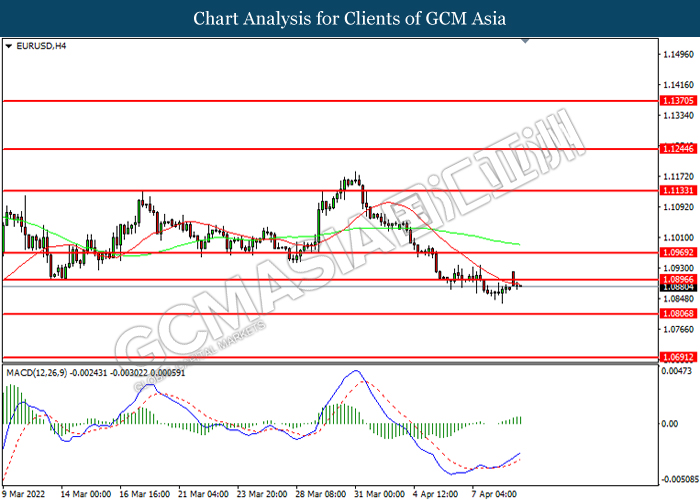Click the 1.13340 price scale value
700x500 pixels.
(679, 116)
